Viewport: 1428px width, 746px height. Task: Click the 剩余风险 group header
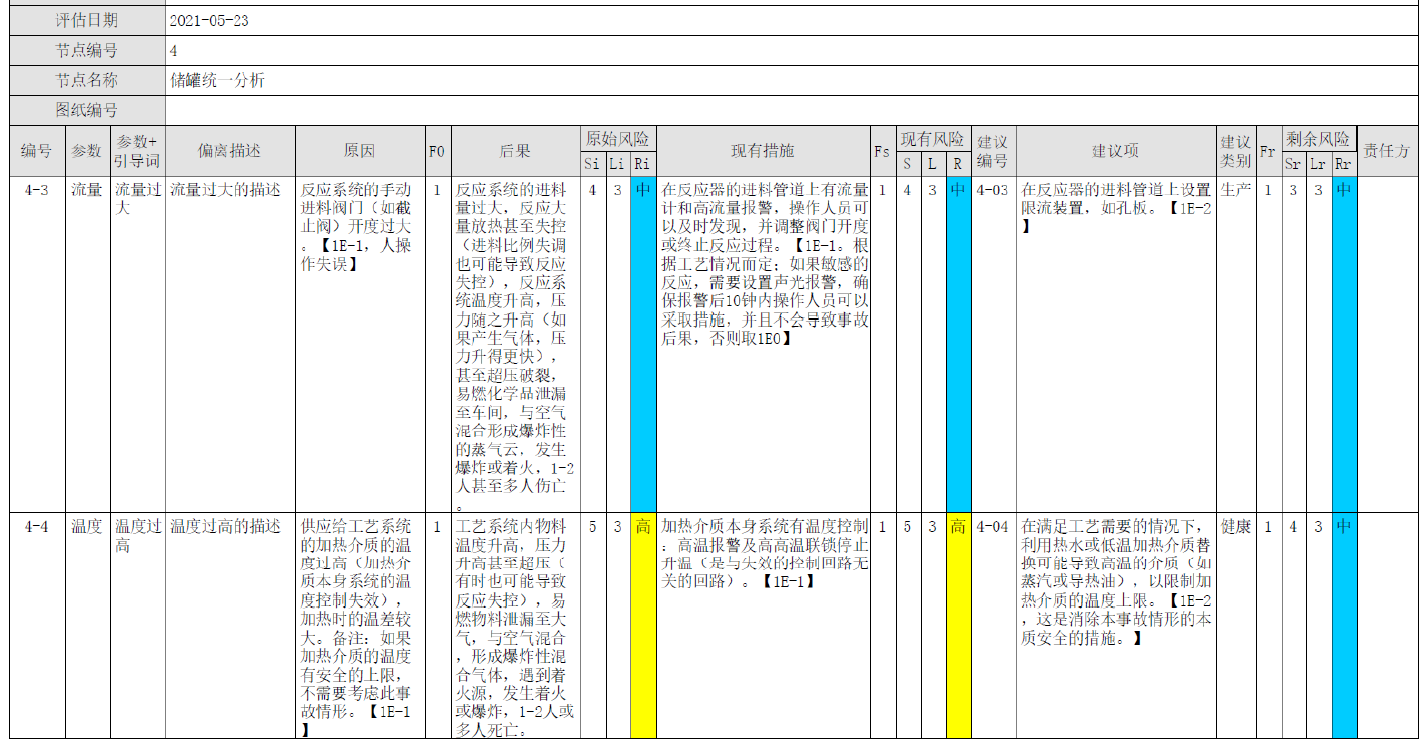[1318, 138]
